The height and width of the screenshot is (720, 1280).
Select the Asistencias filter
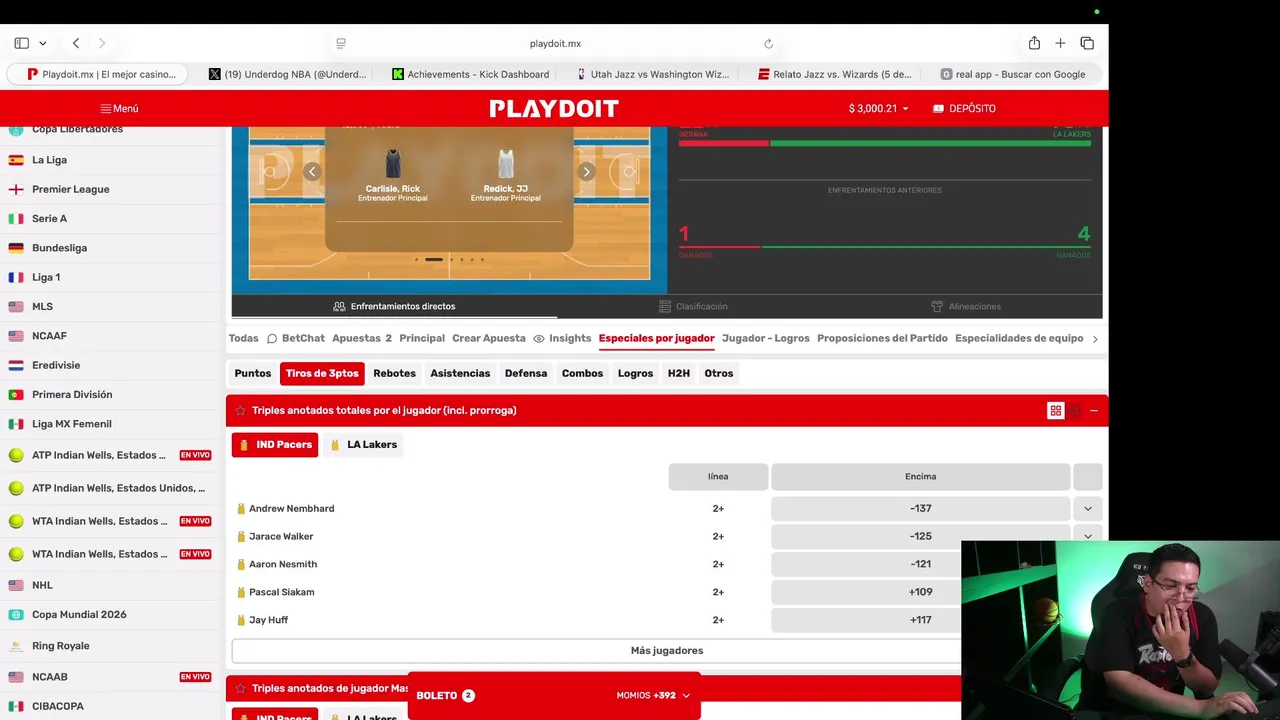pos(460,373)
